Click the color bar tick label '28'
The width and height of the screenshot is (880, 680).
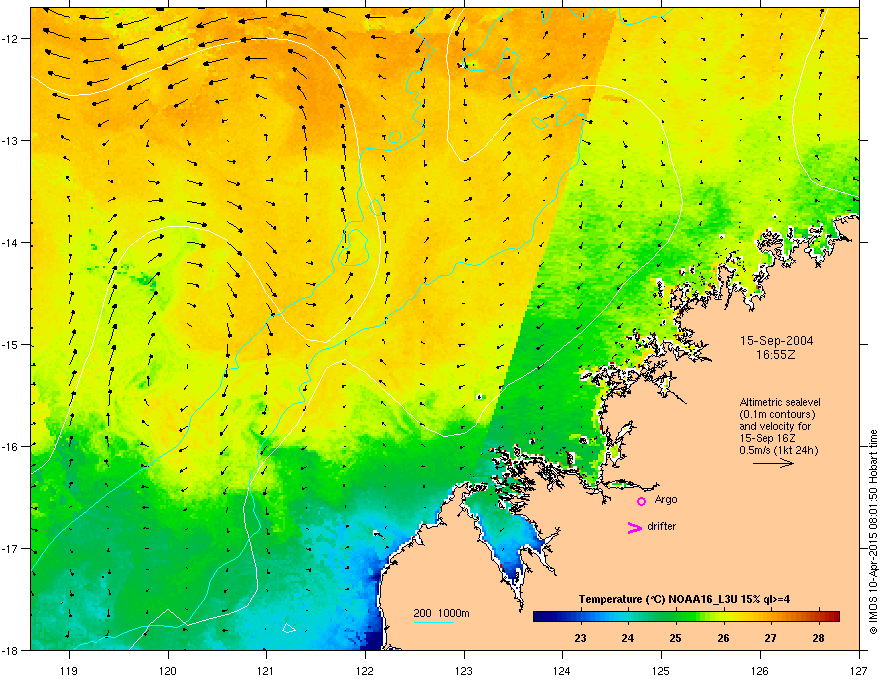tap(818, 638)
